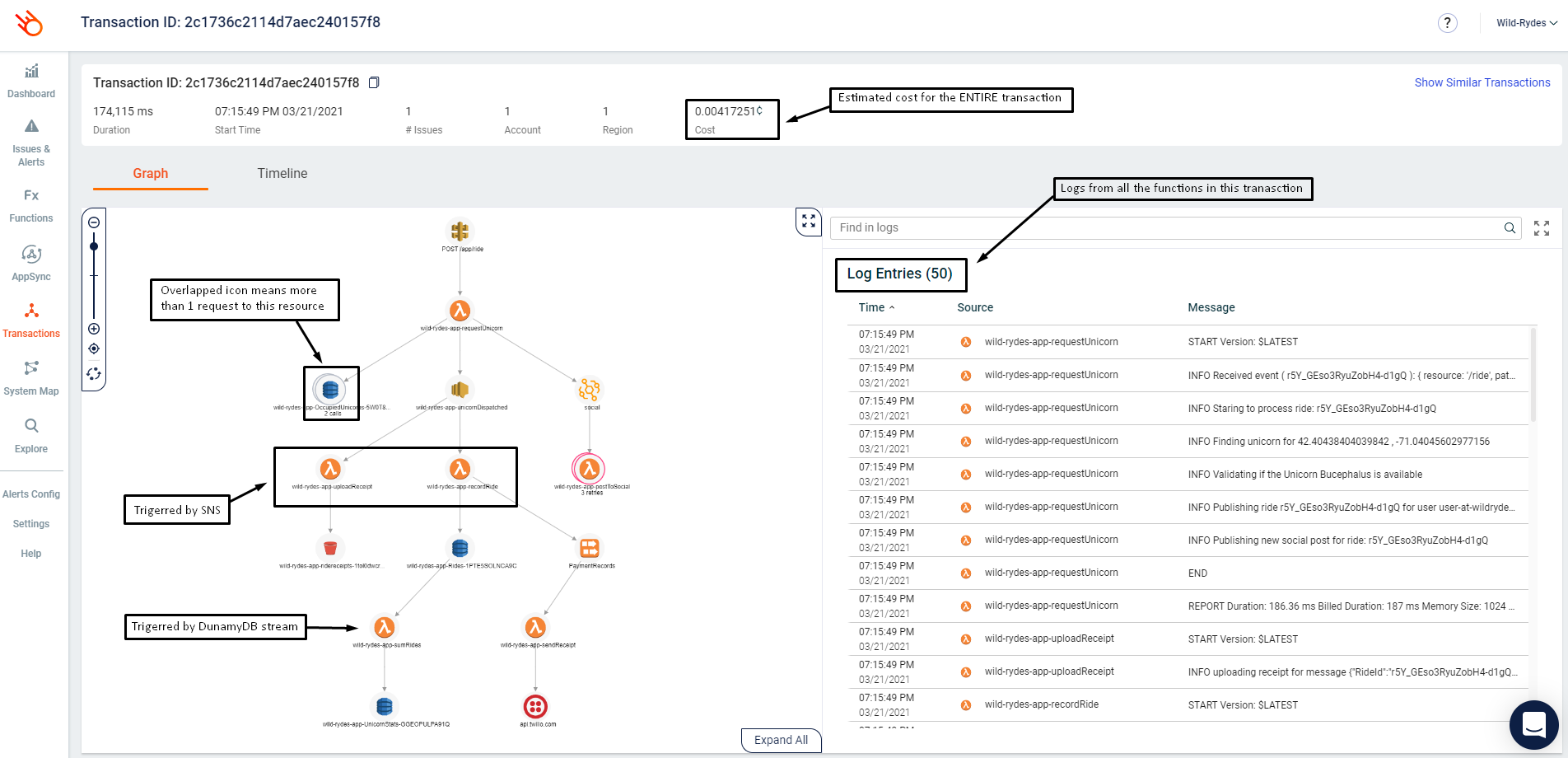Select the START Version $LATEST requestUnicorn log
The height and width of the screenshot is (758, 1568).
coord(1188,342)
